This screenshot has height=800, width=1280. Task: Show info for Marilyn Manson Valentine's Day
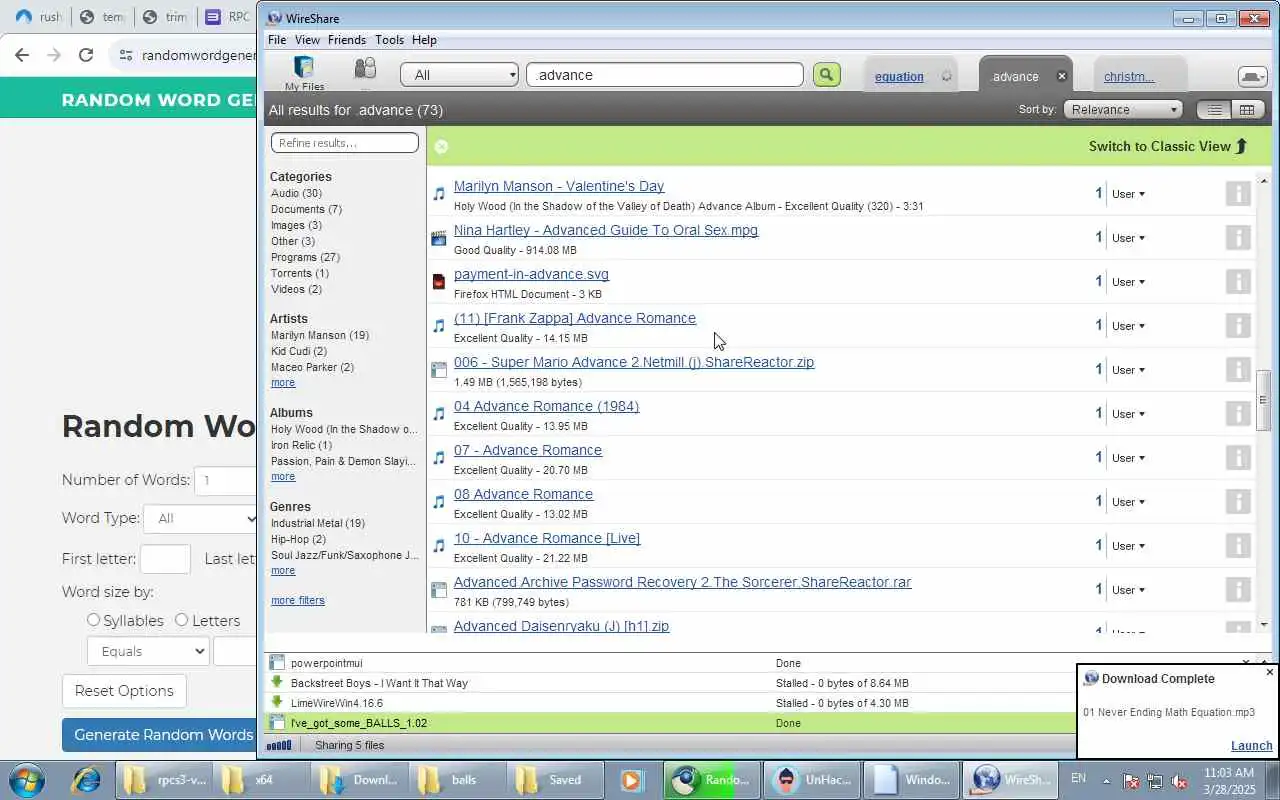1238,194
